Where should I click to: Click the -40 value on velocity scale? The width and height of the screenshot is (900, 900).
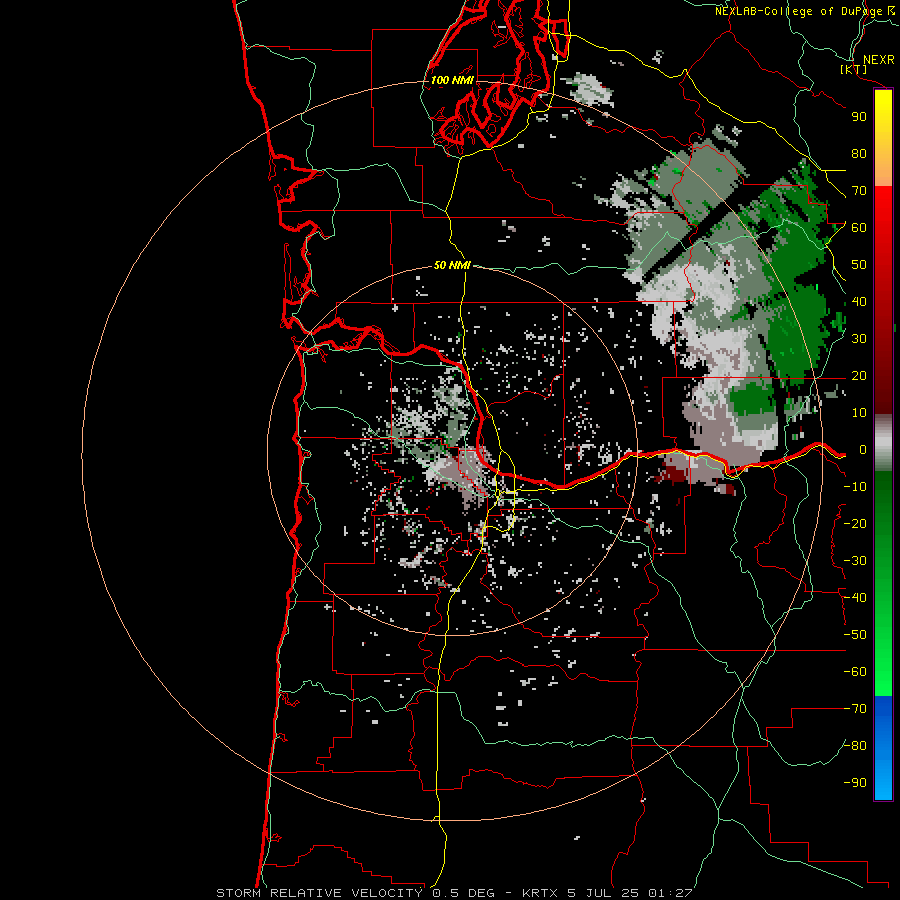(x=855, y=598)
